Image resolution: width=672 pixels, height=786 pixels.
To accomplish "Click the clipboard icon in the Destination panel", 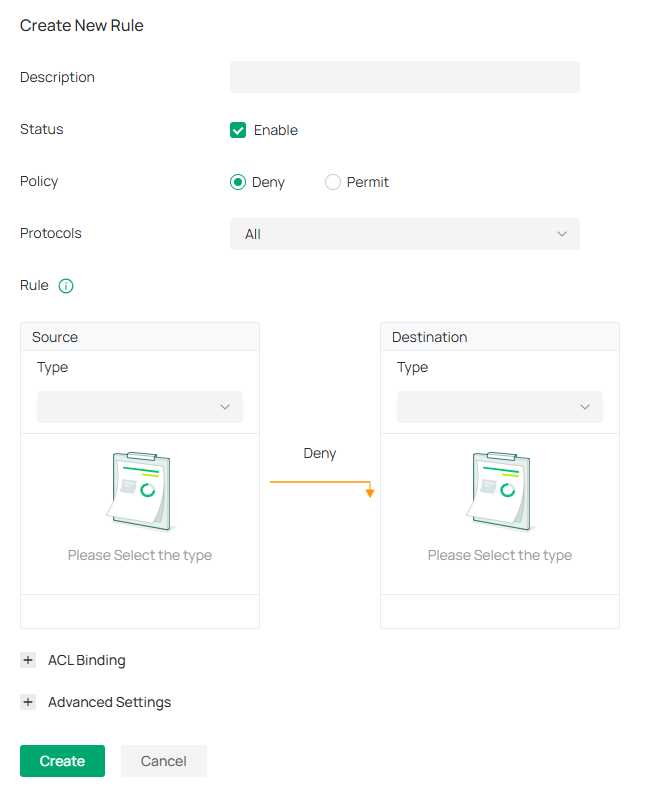I will point(500,491).
